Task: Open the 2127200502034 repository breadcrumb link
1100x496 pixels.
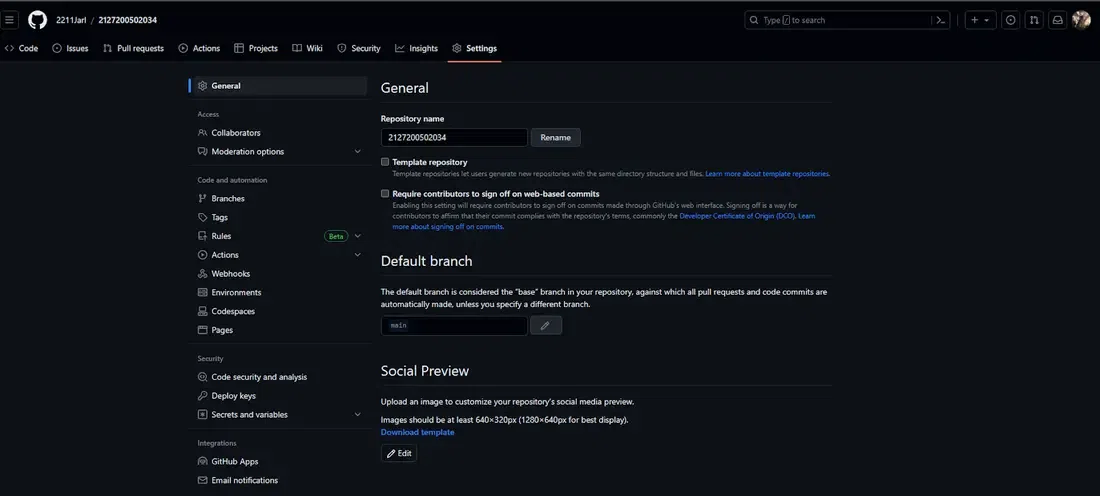Action: point(128,20)
